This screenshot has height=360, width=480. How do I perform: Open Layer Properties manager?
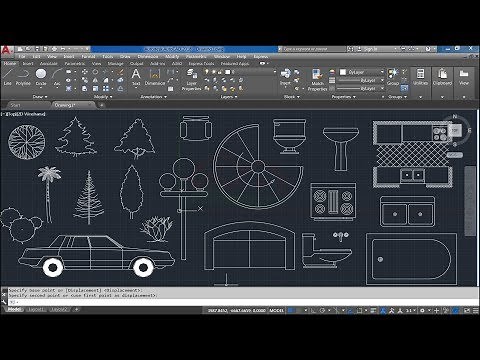click(191, 79)
